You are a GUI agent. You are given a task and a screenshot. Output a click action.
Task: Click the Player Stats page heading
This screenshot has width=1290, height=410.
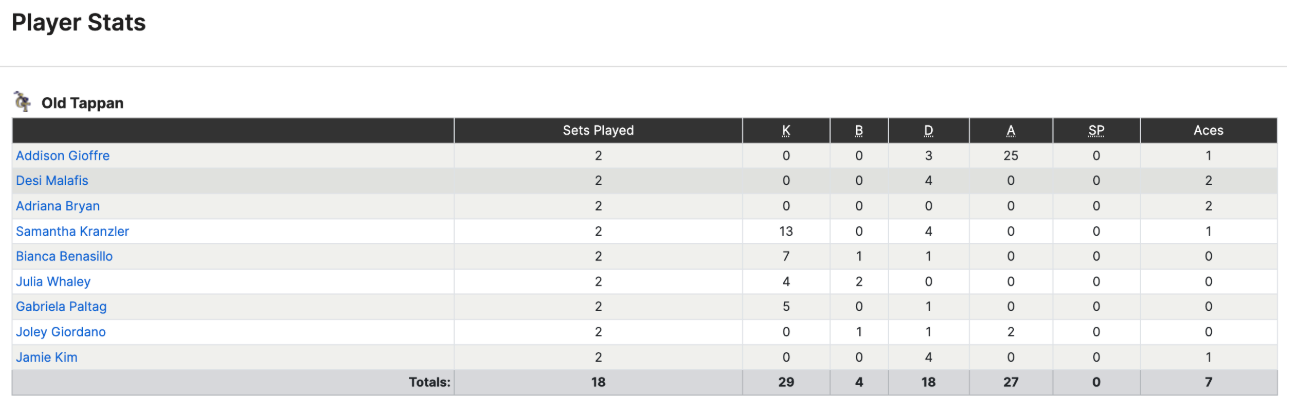pyautogui.click(x=79, y=23)
